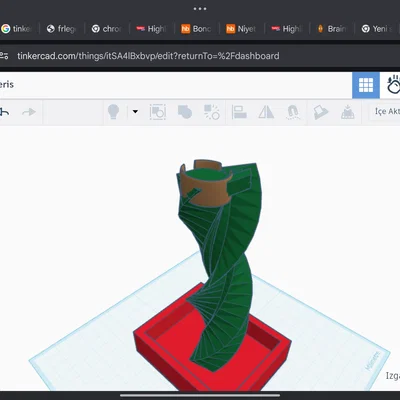Switch to the Brain browser tab
The image size is (400, 400).
pos(331,29)
